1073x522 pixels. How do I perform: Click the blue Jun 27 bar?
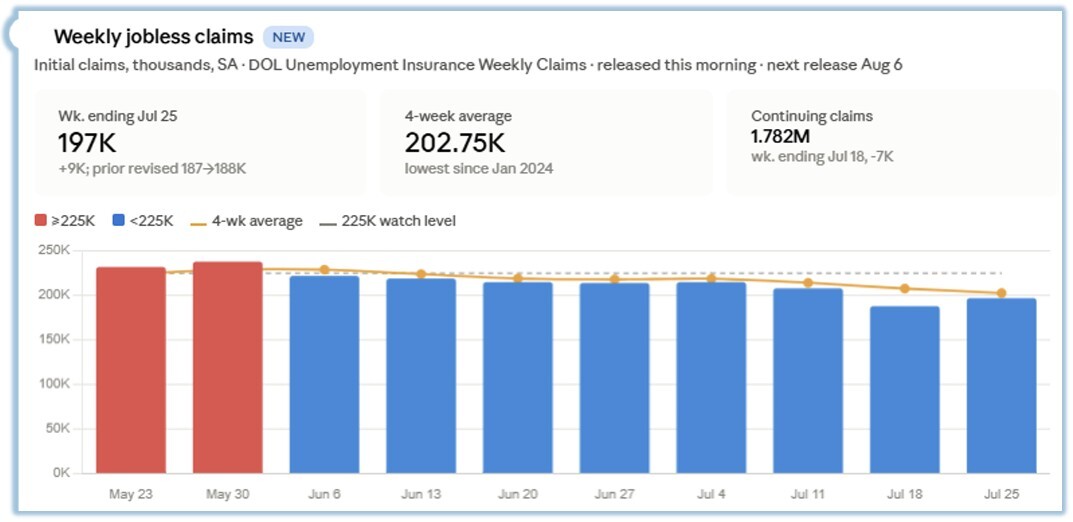(x=615, y=378)
